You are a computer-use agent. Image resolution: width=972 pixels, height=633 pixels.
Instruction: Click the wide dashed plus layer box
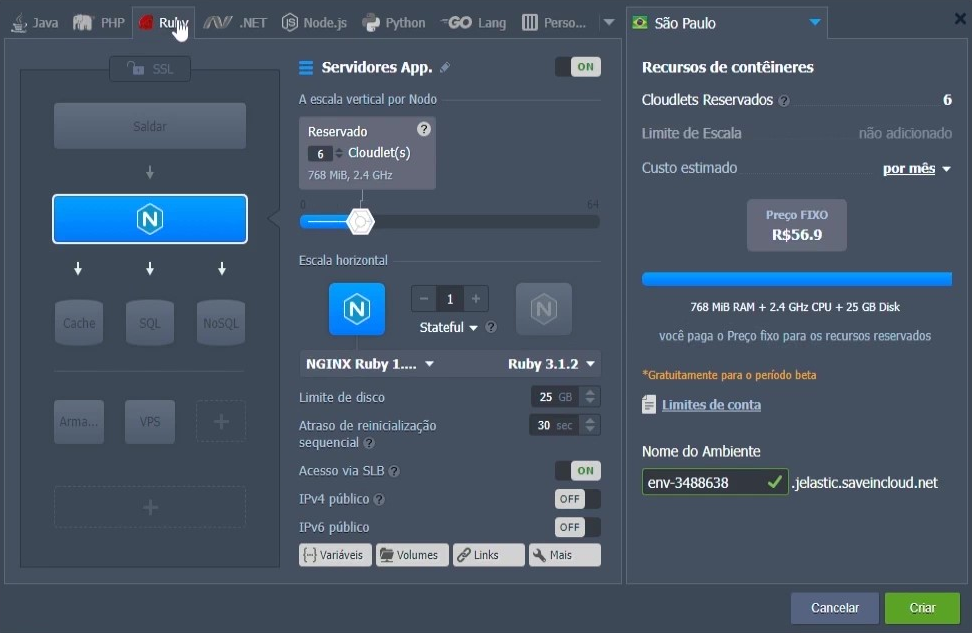[x=150, y=507]
